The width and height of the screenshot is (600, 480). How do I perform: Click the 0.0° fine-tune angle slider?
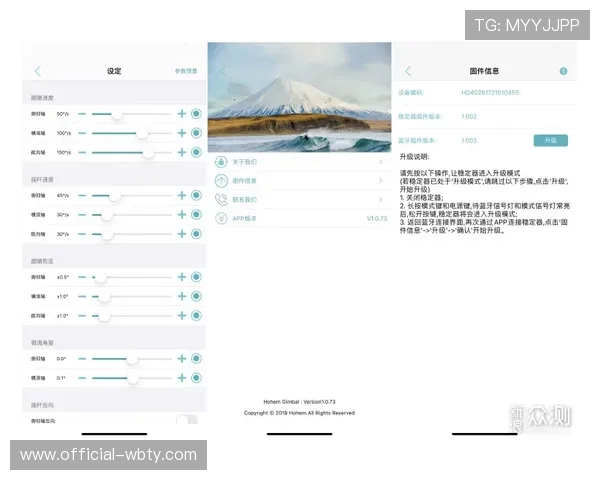tap(132, 359)
